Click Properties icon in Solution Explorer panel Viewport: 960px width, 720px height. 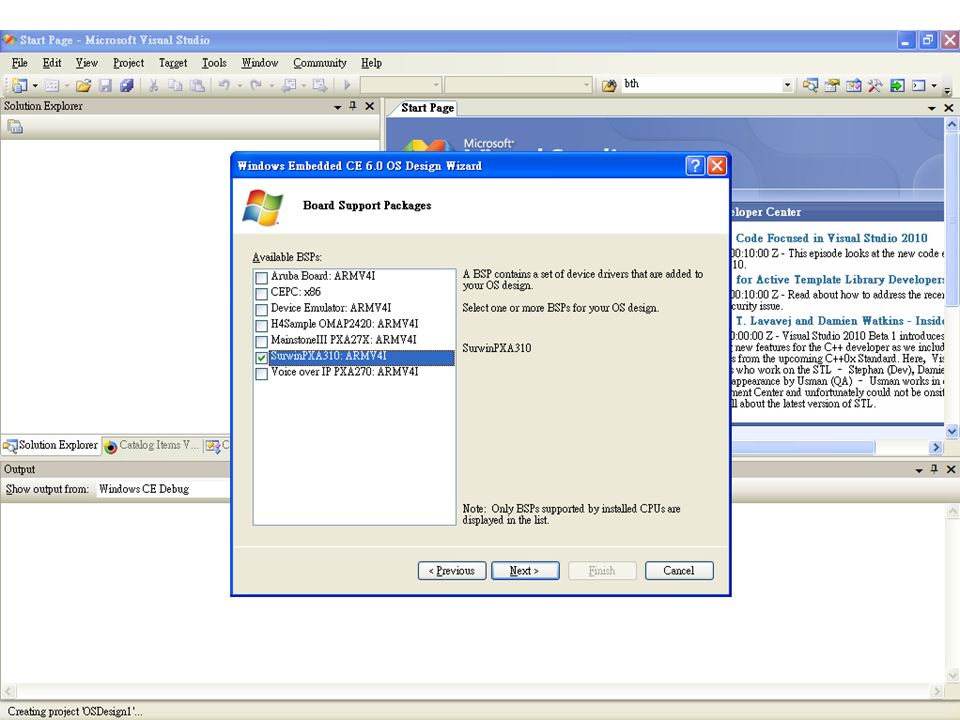point(15,127)
